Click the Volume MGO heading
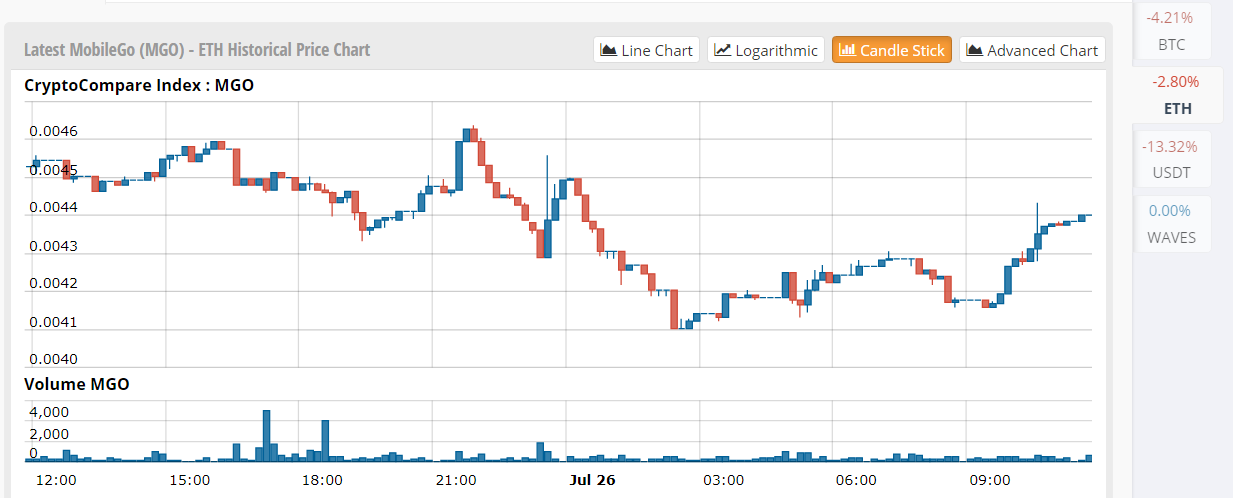This screenshot has height=498, width=1233. (x=77, y=383)
